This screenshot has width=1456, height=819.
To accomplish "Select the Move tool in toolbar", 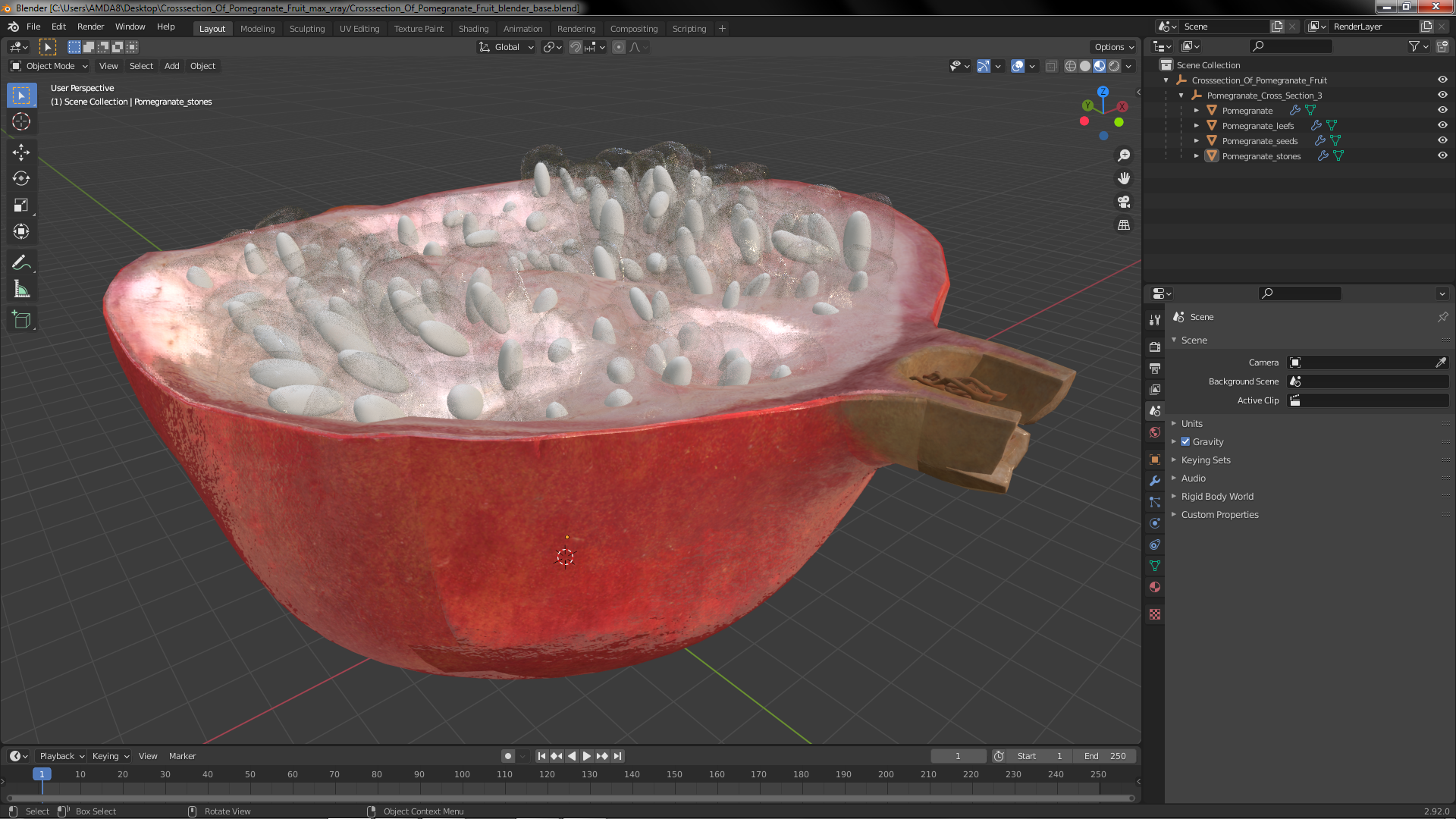I will 22,150.
